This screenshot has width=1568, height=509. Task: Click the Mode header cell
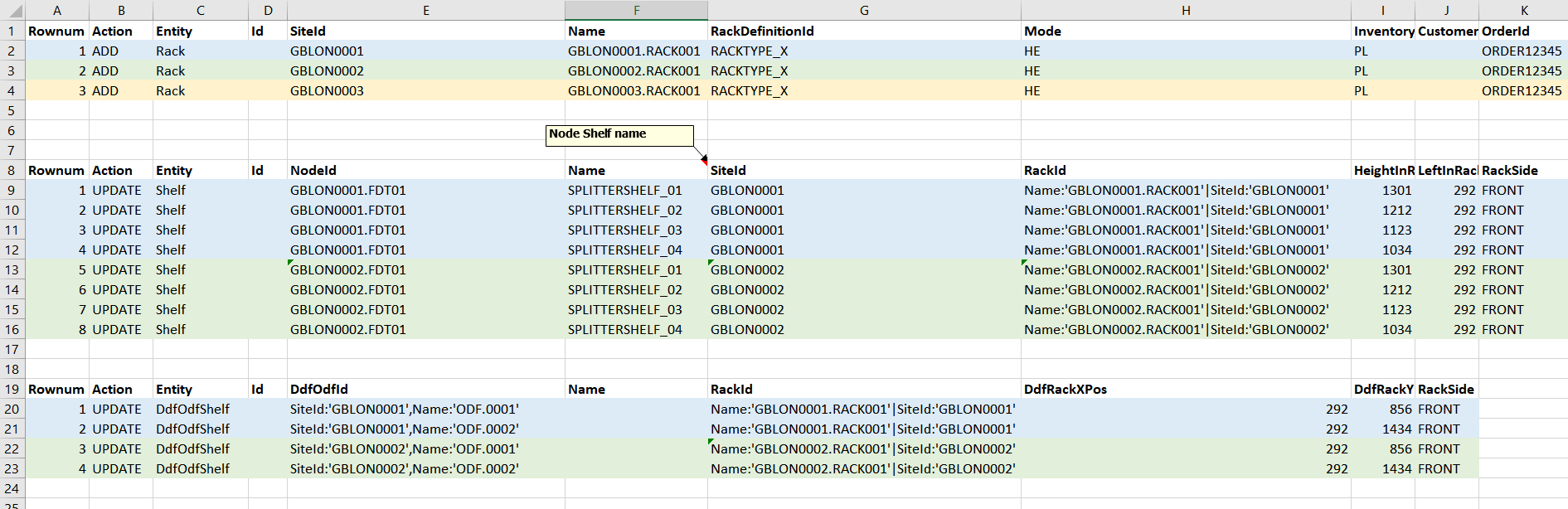[1186, 31]
